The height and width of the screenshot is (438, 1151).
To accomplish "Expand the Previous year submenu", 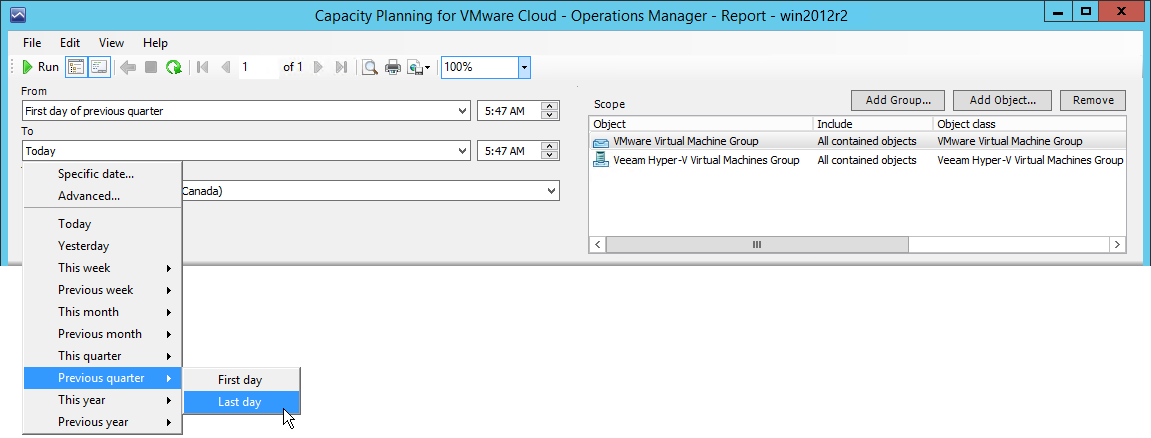I will 103,422.
